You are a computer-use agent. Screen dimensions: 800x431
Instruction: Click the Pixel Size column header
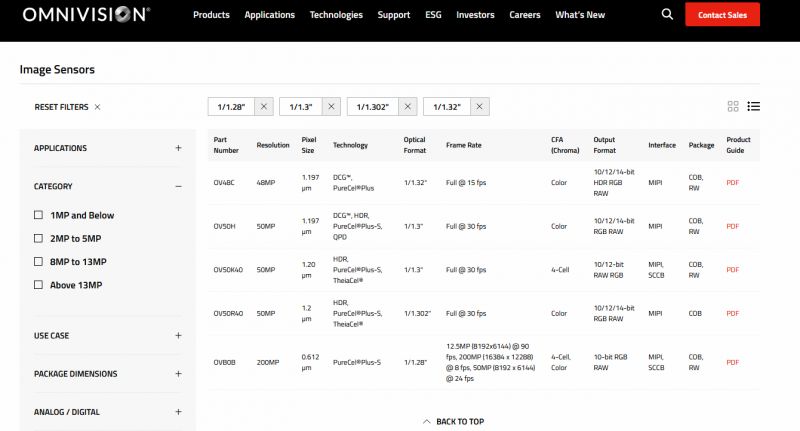point(309,145)
